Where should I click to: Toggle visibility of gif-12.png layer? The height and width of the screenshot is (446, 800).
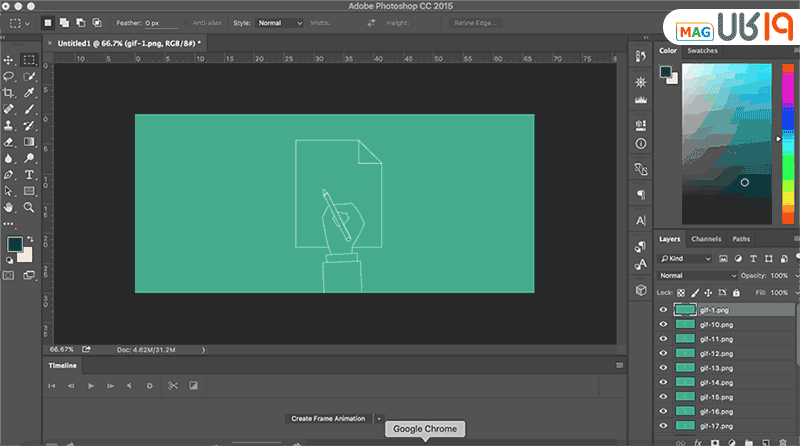[663, 353]
